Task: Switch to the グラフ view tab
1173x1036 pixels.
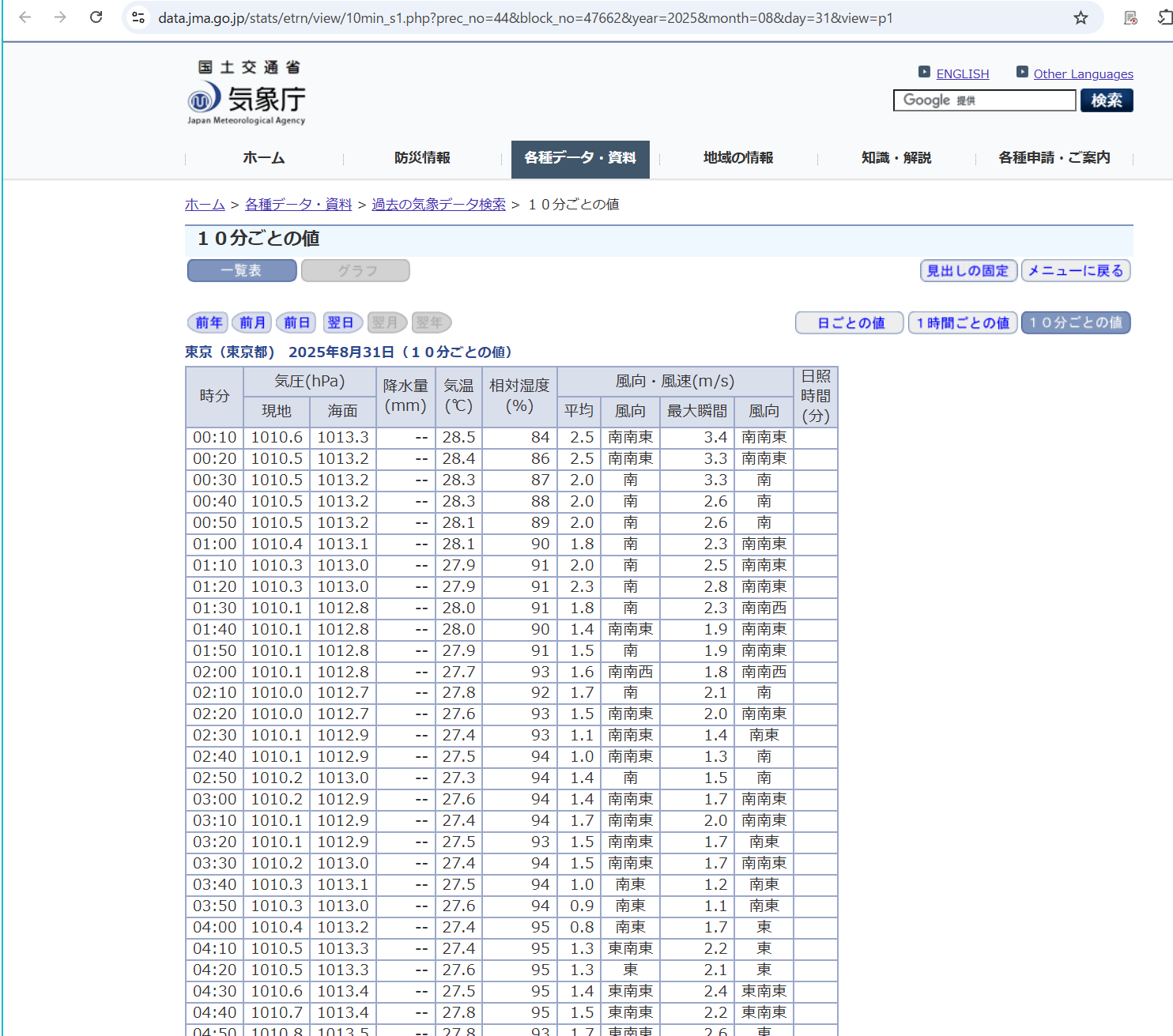Action: tap(356, 270)
